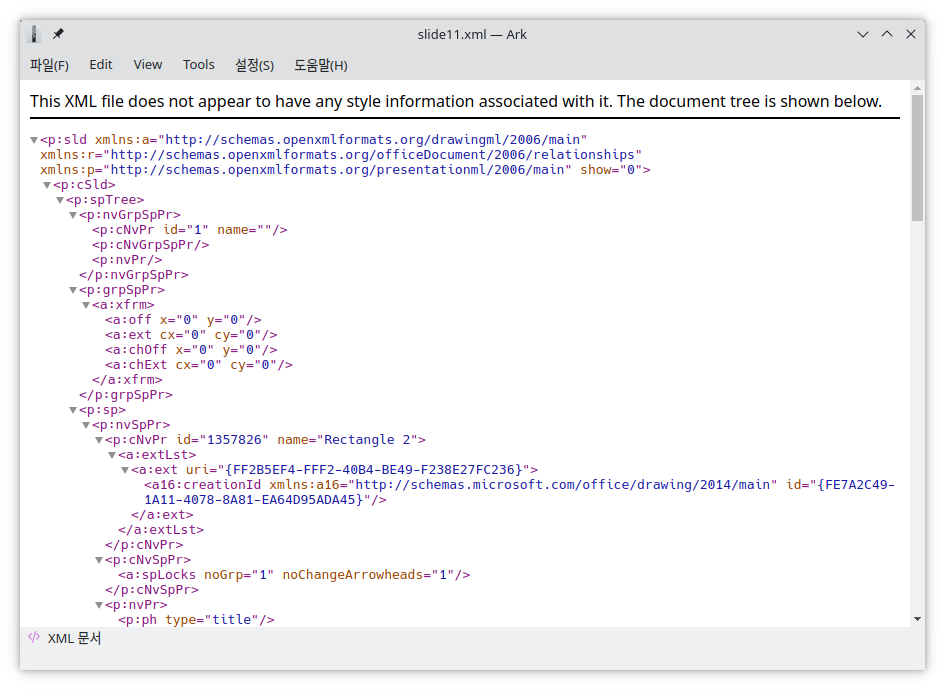
Task: Click the Ark app icon in title bar
Action: 37,34
